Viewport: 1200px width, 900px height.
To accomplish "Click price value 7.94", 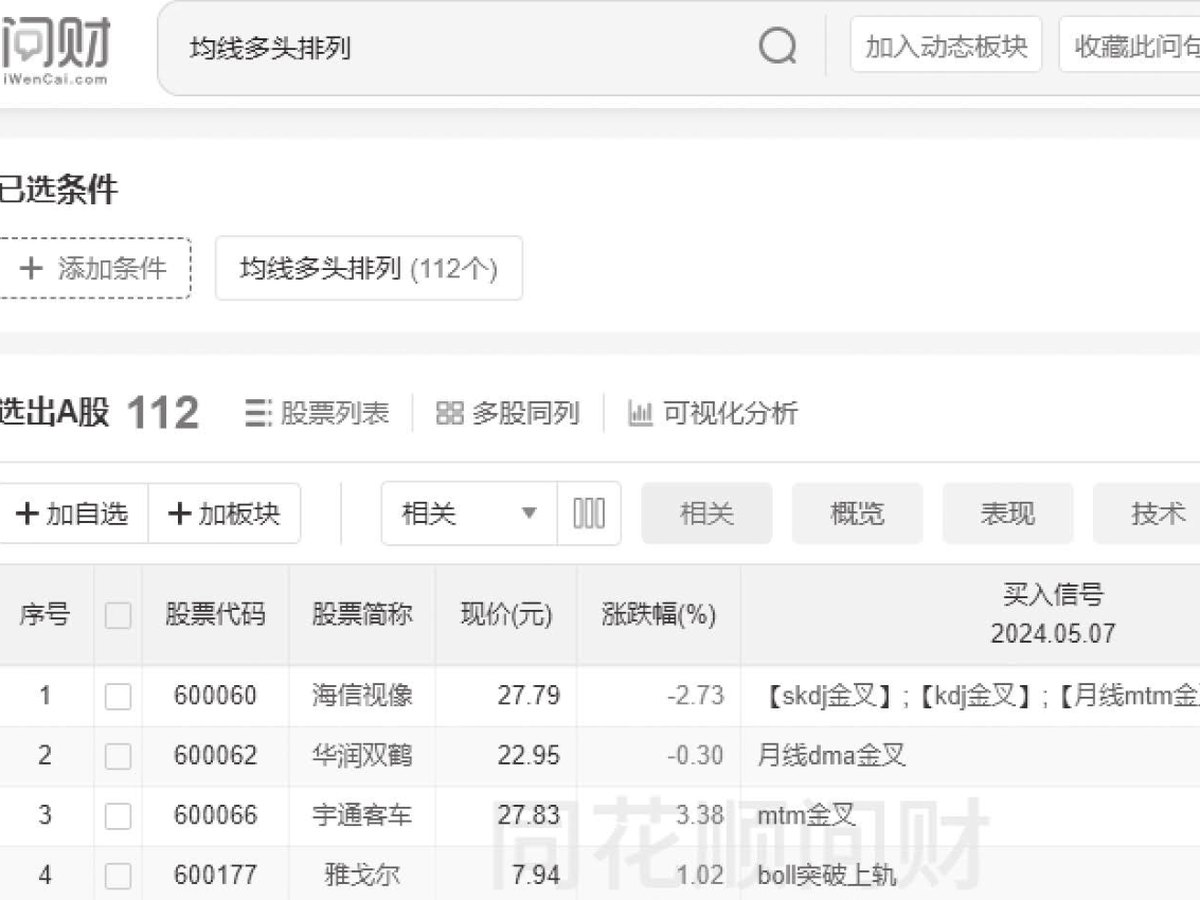I will (x=536, y=876).
